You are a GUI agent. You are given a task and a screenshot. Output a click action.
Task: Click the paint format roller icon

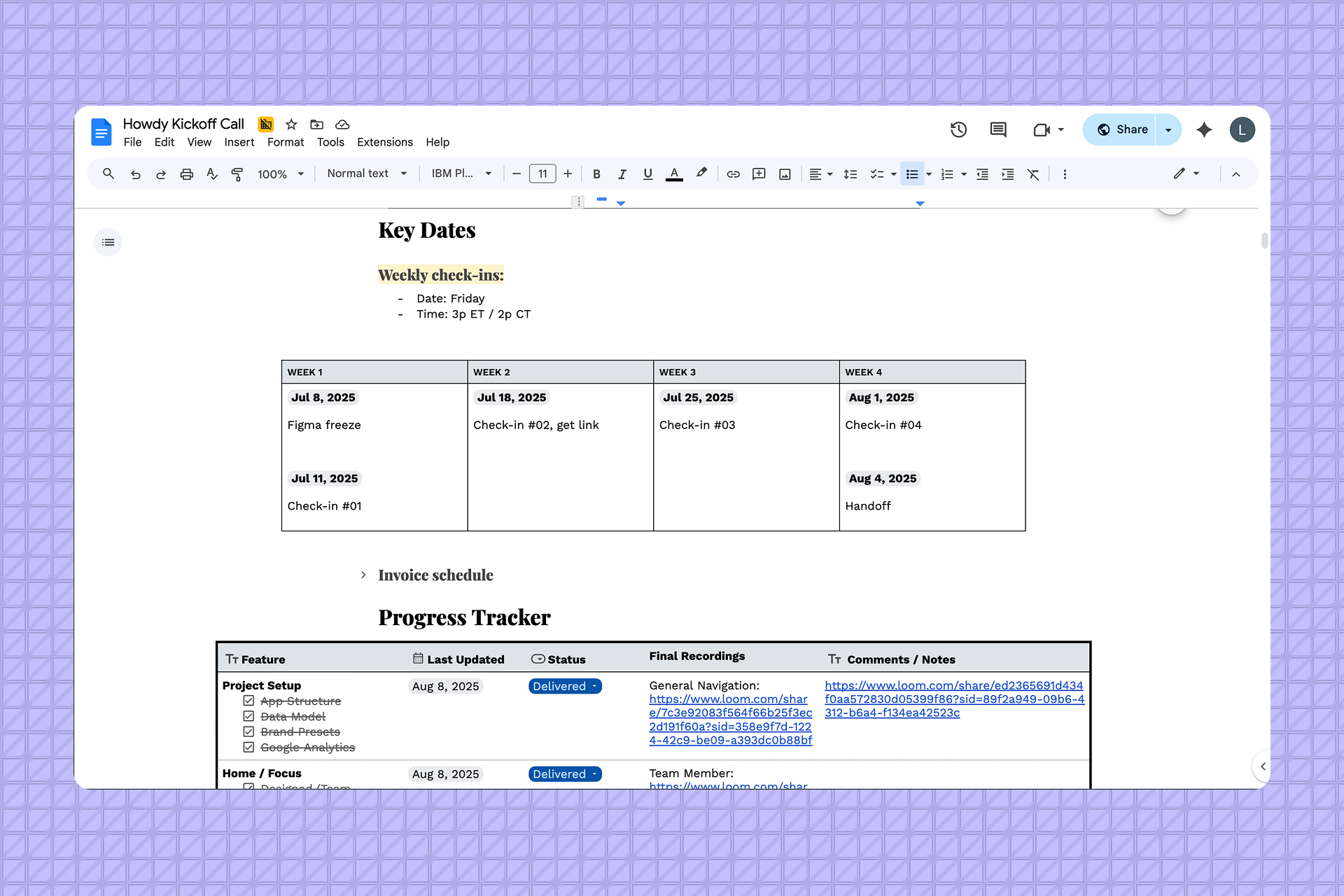point(237,174)
